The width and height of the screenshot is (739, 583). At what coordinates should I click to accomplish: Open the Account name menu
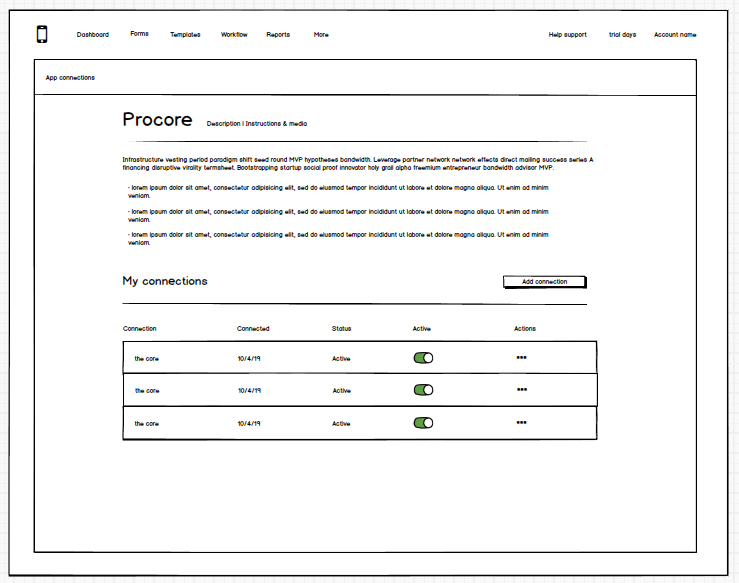pyautogui.click(x=675, y=35)
